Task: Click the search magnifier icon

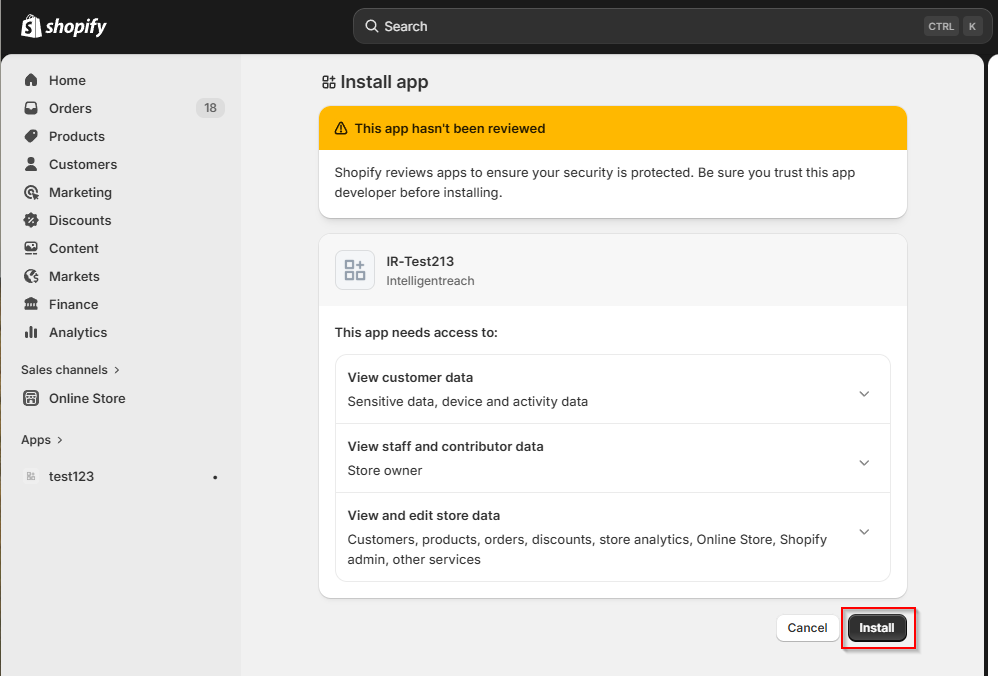Action: [372, 26]
